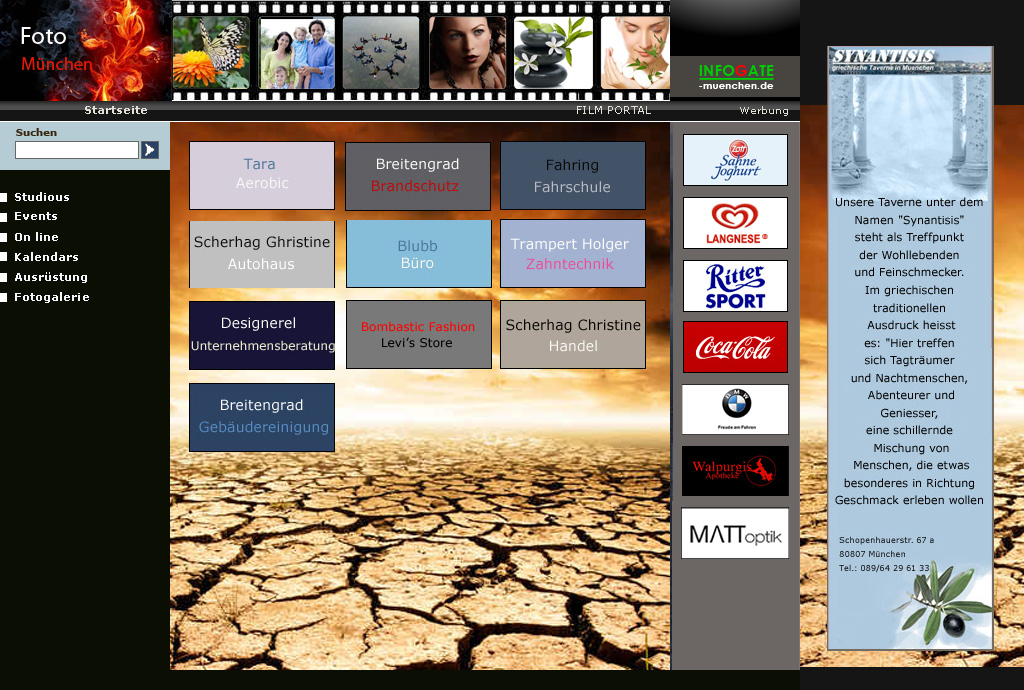Click the olive branch image in Synantisis ad
Image resolution: width=1024 pixels, height=690 pixels.
944,602
